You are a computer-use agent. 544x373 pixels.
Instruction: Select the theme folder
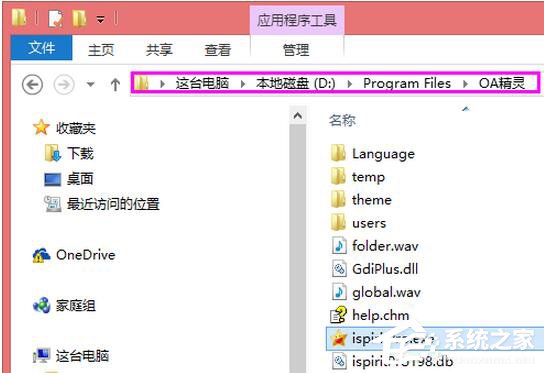click(372, 200)
